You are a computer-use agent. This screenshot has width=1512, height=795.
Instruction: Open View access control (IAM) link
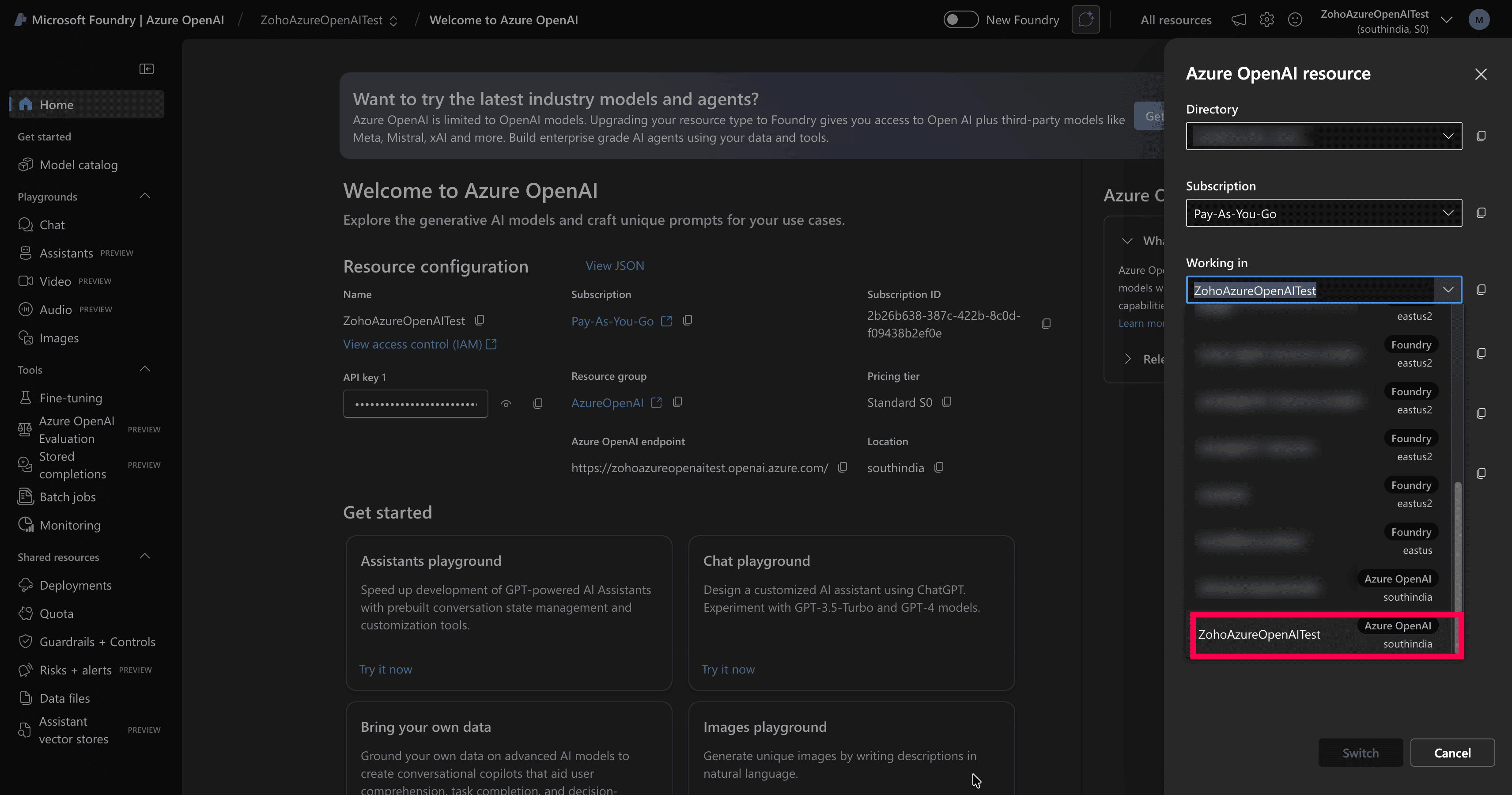[x=420, y=344]
